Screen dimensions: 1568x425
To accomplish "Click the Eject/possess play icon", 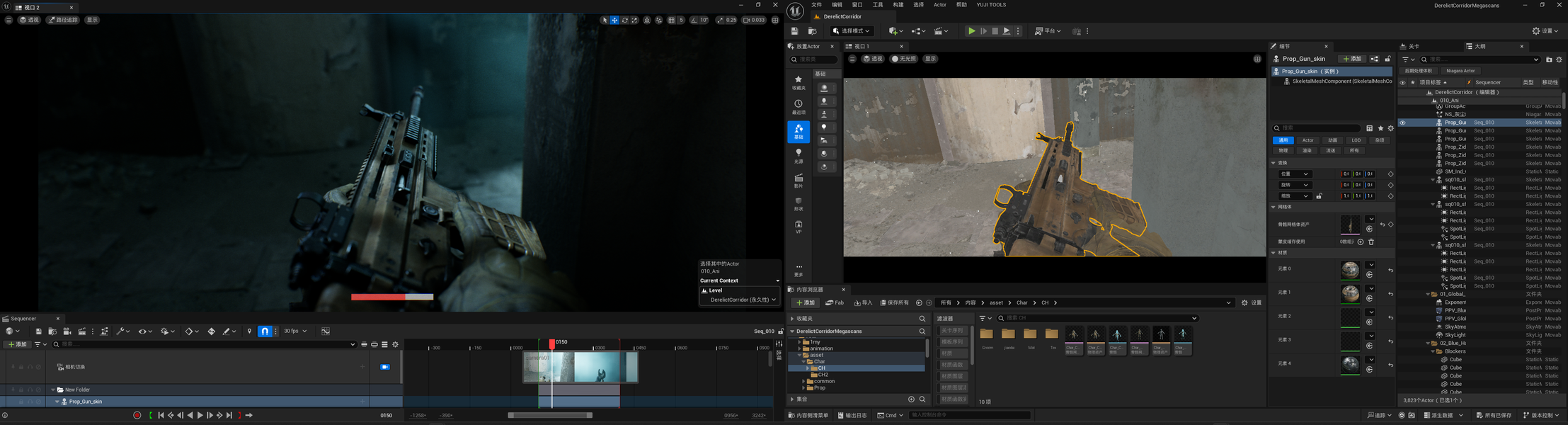I will click(x=1006, y=31).
